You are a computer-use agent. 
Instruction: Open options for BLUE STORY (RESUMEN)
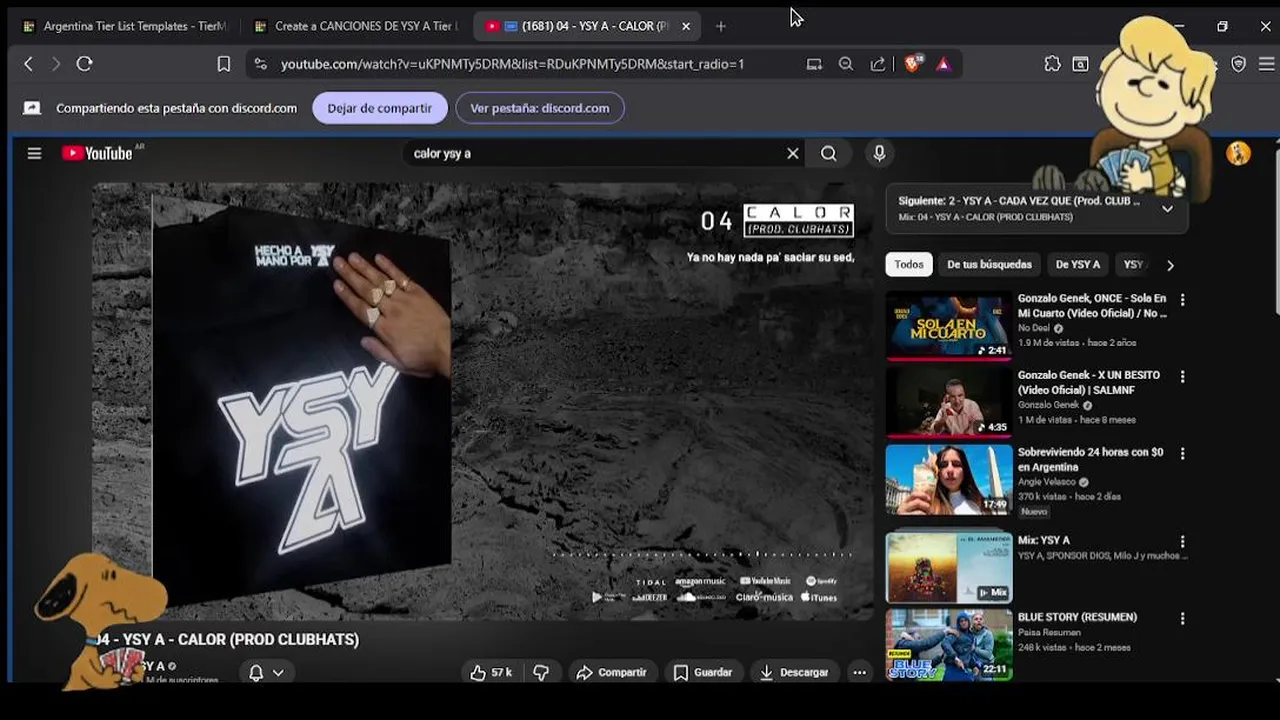[x=1182, y=619]
